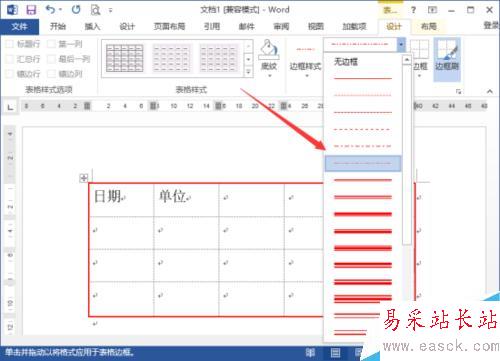Toggle the 最后一列 last column checkbox
Image resolution: width=500 pixels, height=361 pixels.
click(51, 59)
